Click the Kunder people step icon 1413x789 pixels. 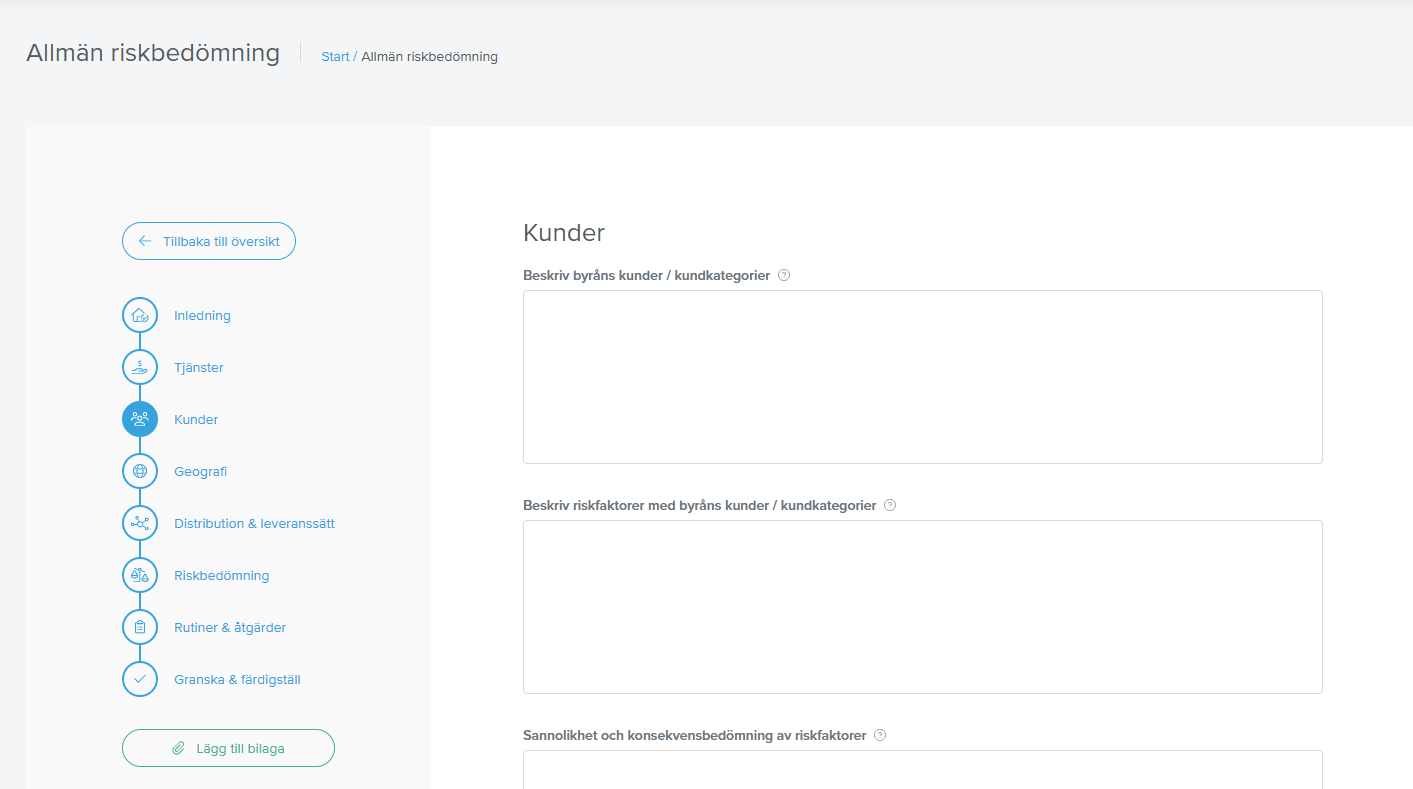pos(140,419)
